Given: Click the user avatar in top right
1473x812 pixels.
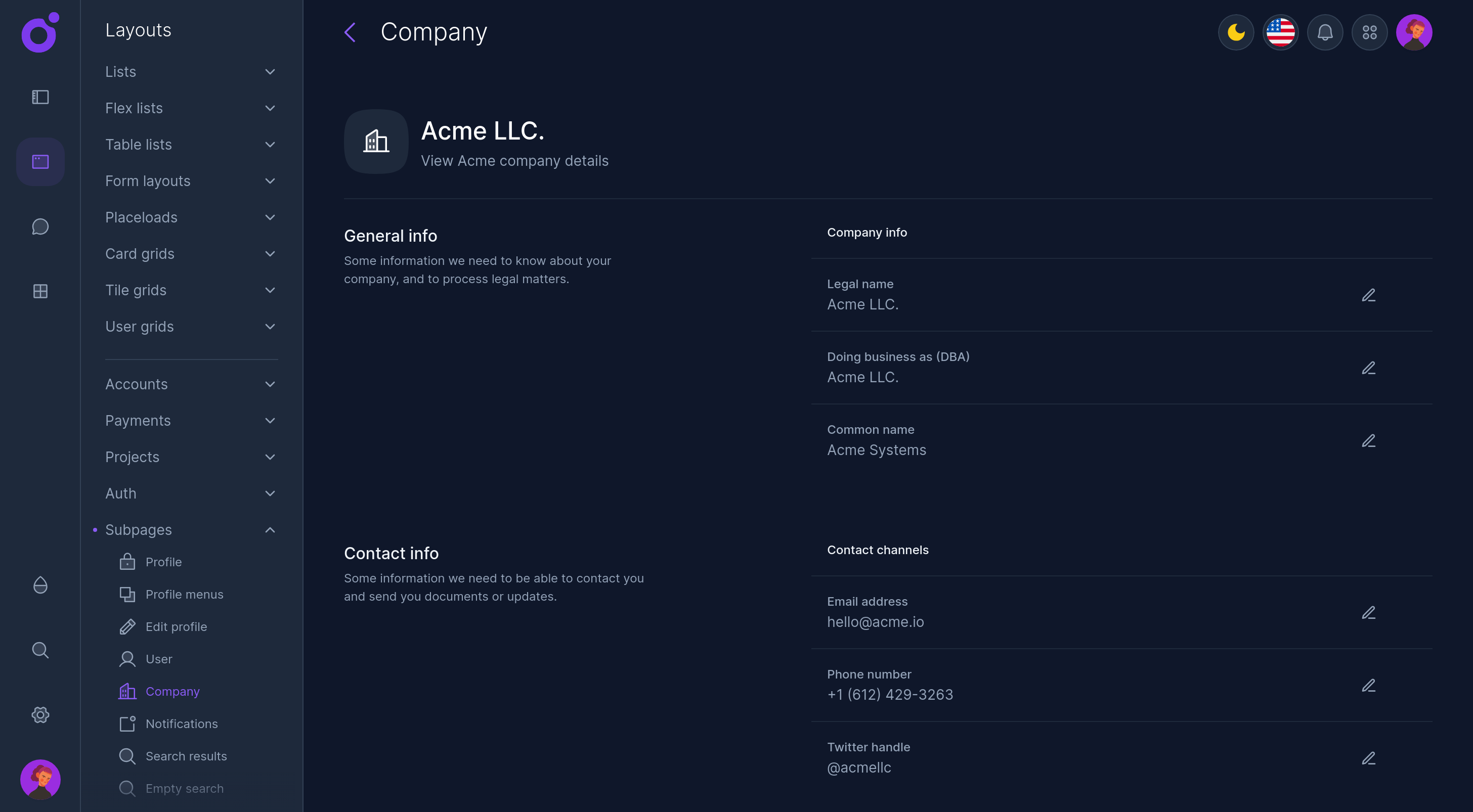Looking at the screenshot, I should (x=1413, y=32).
